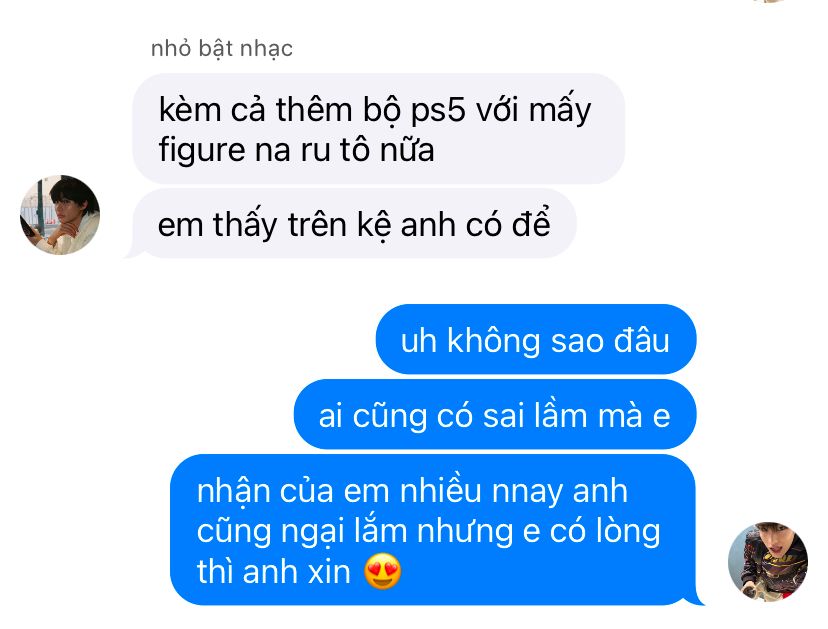Screen dimensions: 828x629
Task: Click the word "không" in the first blue bubble
Action: (x=494, y=340)
